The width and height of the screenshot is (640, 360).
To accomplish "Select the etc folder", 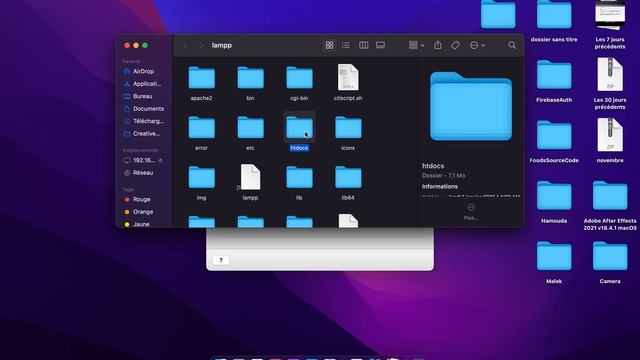I will click(250, 128).
